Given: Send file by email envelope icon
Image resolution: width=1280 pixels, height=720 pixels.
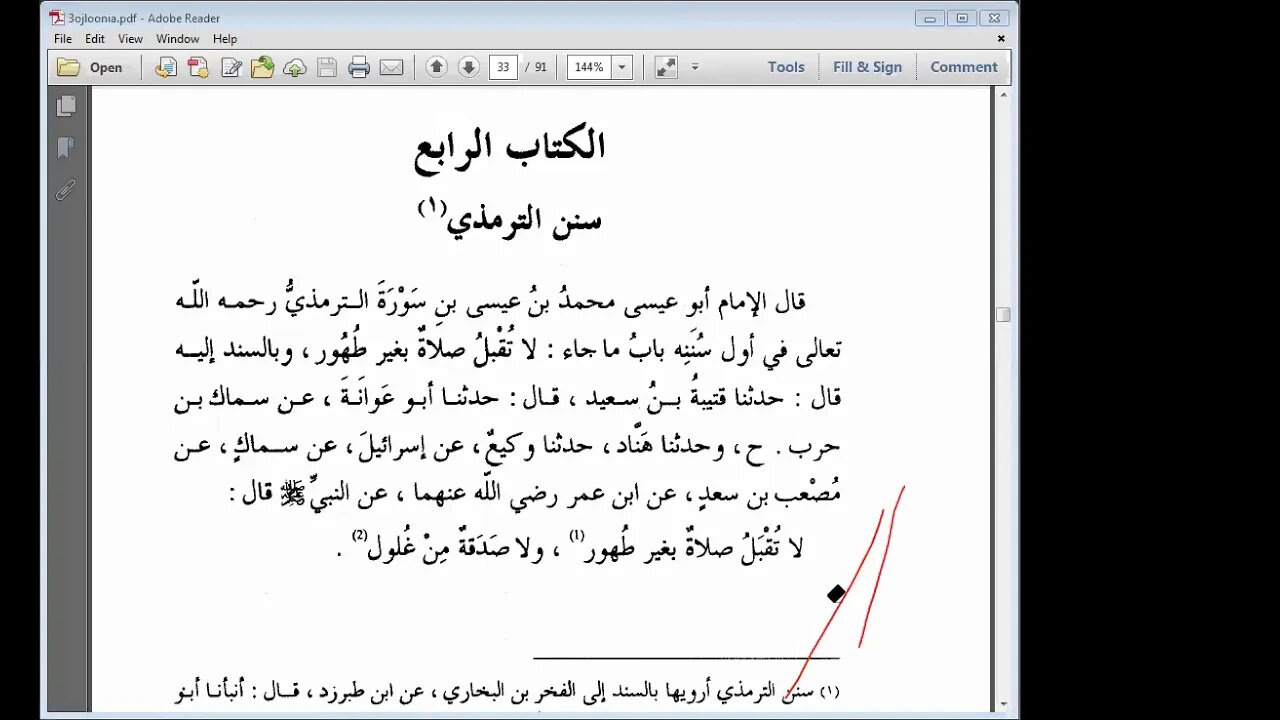Looking at the screenshot, I should point(391,67).
